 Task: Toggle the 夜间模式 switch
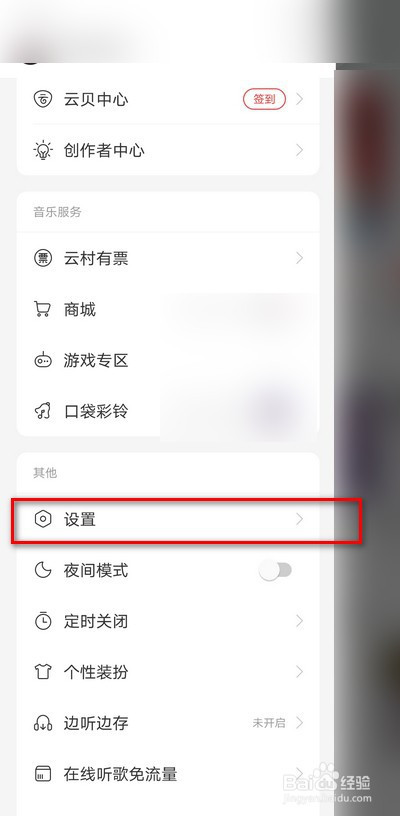pos(276,571)
